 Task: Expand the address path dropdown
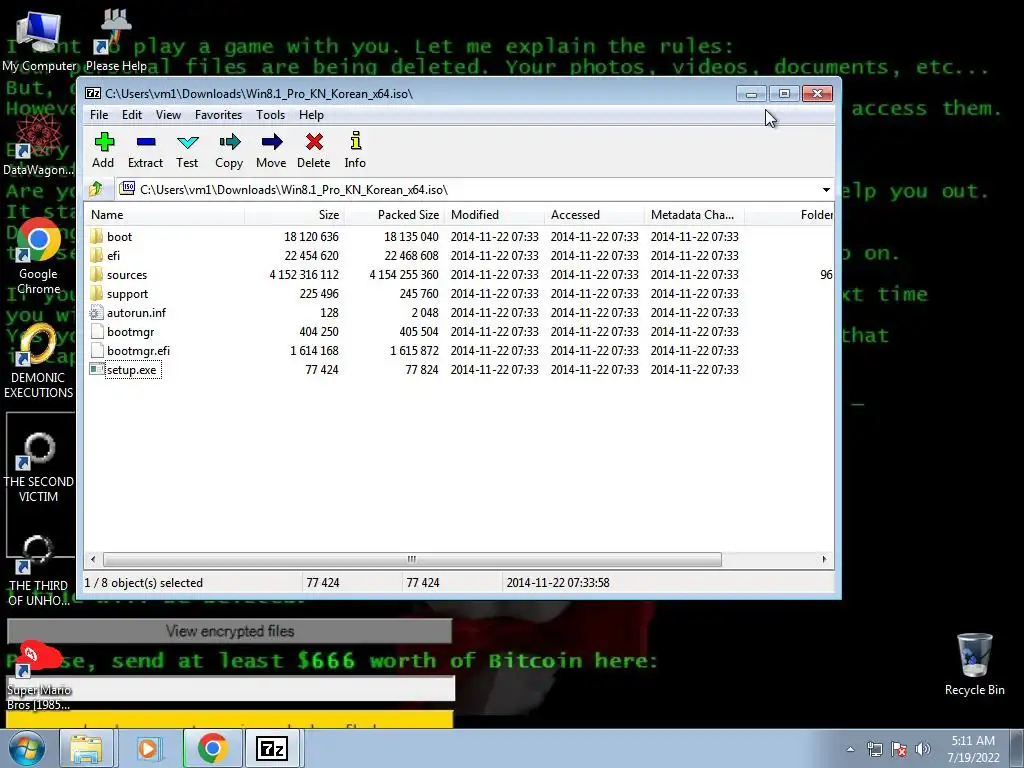tap(826, 190)
